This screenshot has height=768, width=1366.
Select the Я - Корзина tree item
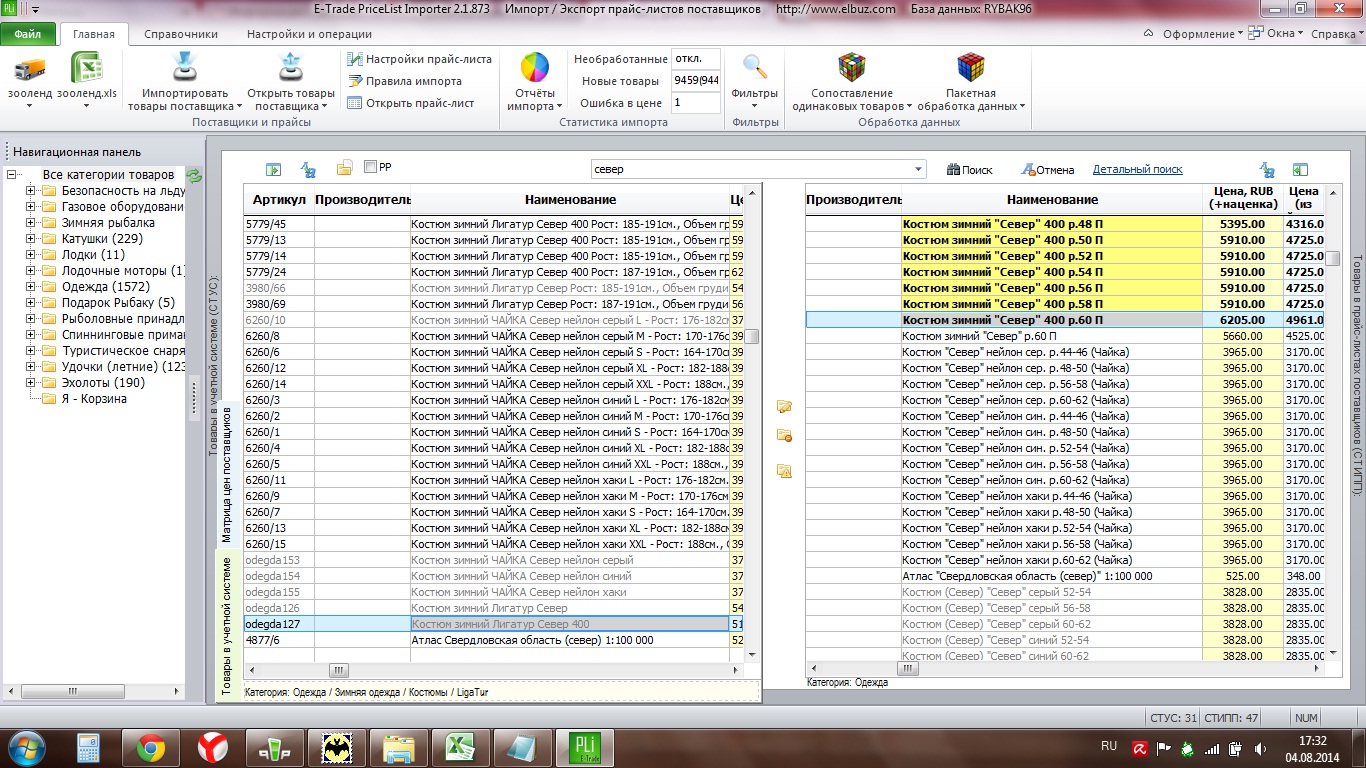coord(94,399)
